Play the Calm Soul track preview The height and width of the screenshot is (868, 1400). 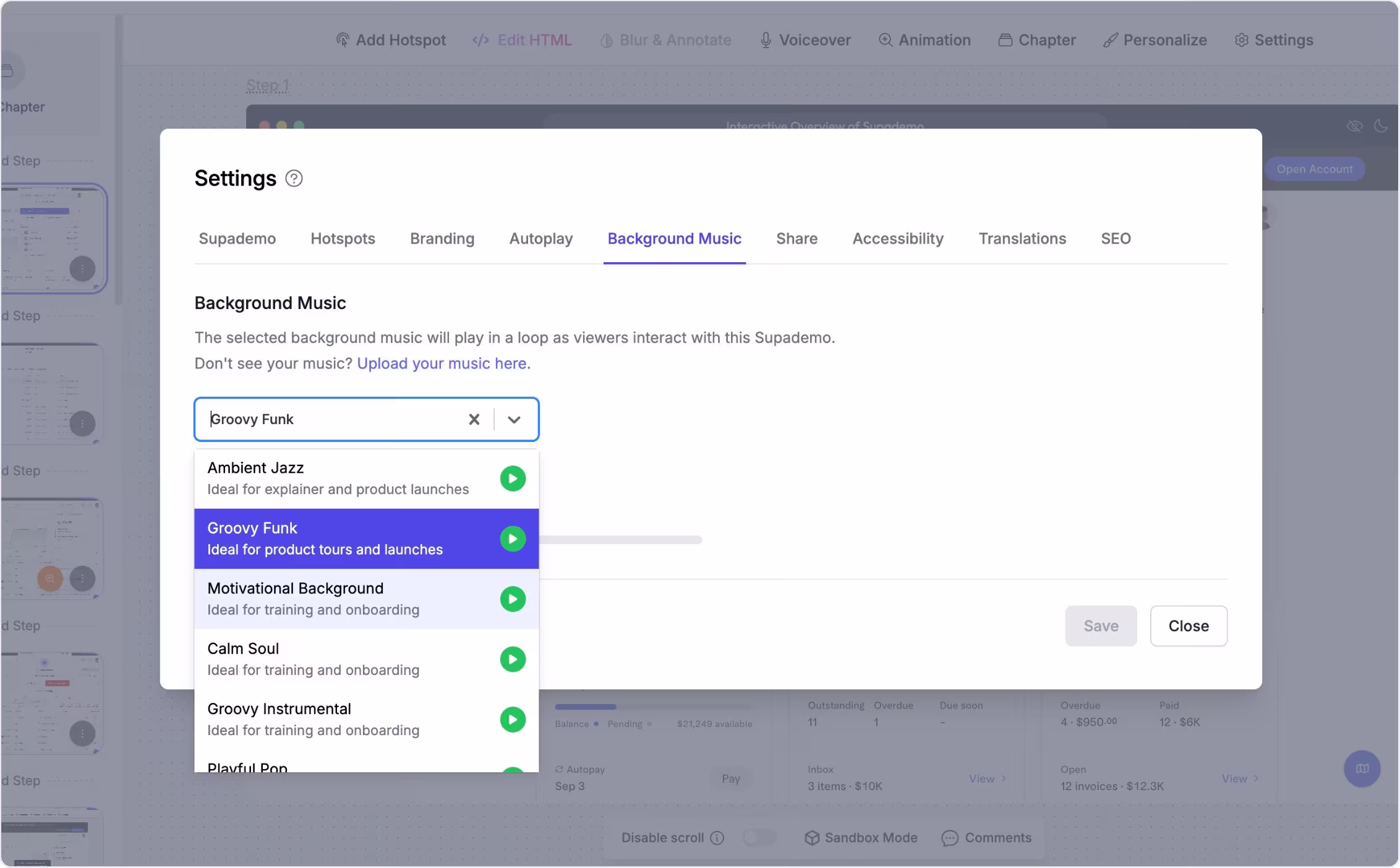point(513,659)
